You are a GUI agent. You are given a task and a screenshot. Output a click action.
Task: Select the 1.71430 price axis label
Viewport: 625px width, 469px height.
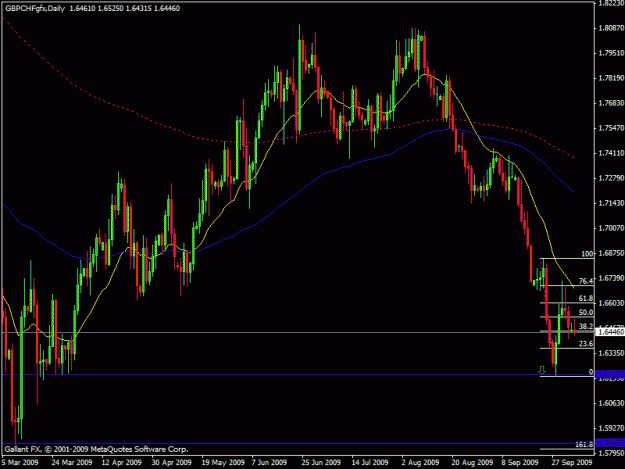(611, 203)
